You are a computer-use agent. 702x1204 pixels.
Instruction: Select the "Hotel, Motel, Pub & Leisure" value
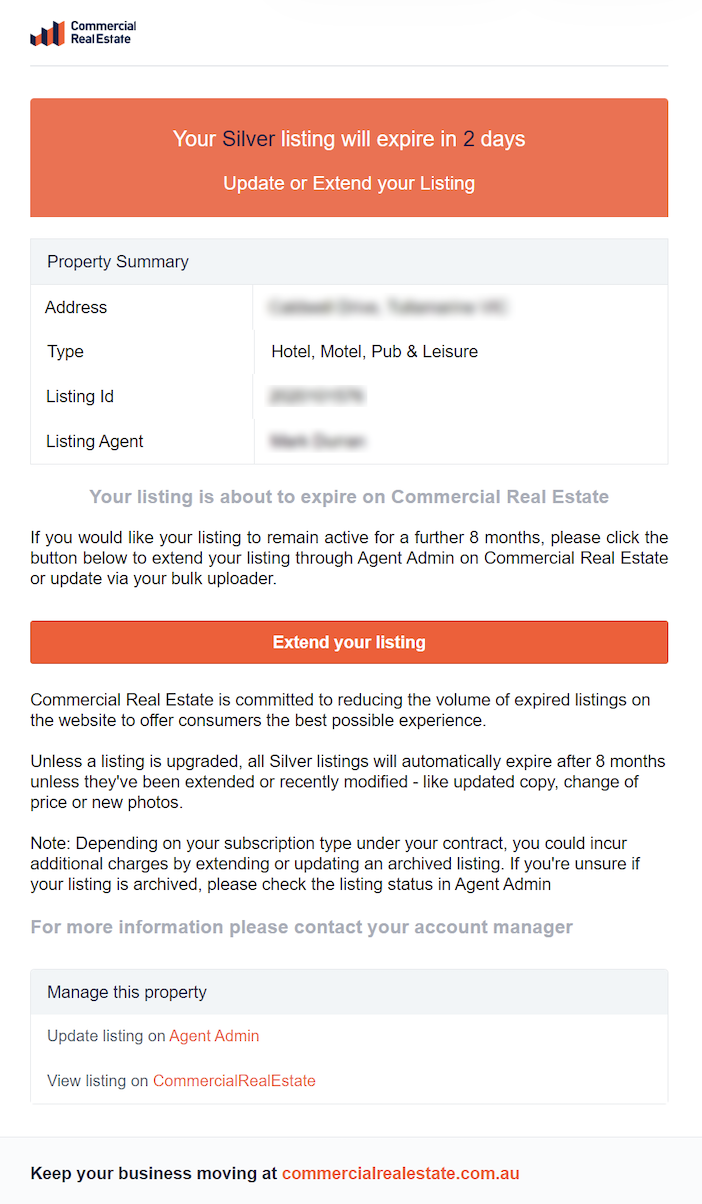(x=374, y=351)
